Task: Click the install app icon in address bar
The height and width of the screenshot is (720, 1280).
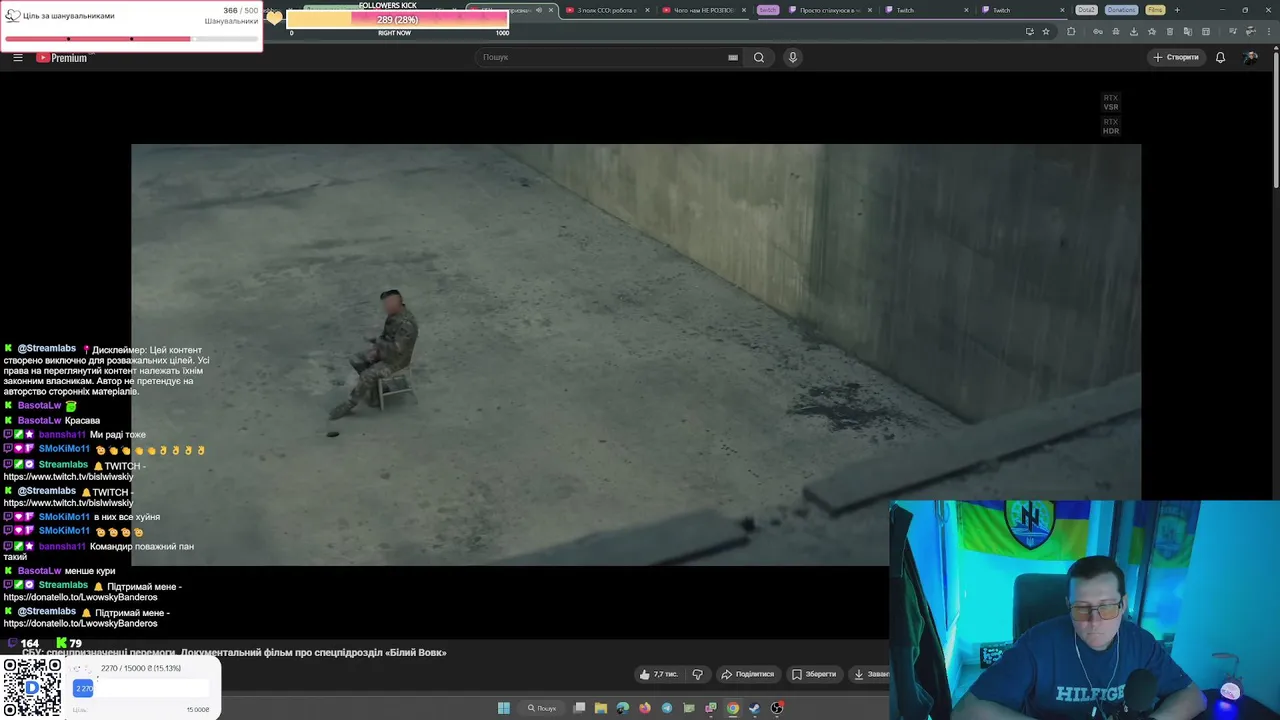Action: pyautogui.click(x=1029, y=31)
